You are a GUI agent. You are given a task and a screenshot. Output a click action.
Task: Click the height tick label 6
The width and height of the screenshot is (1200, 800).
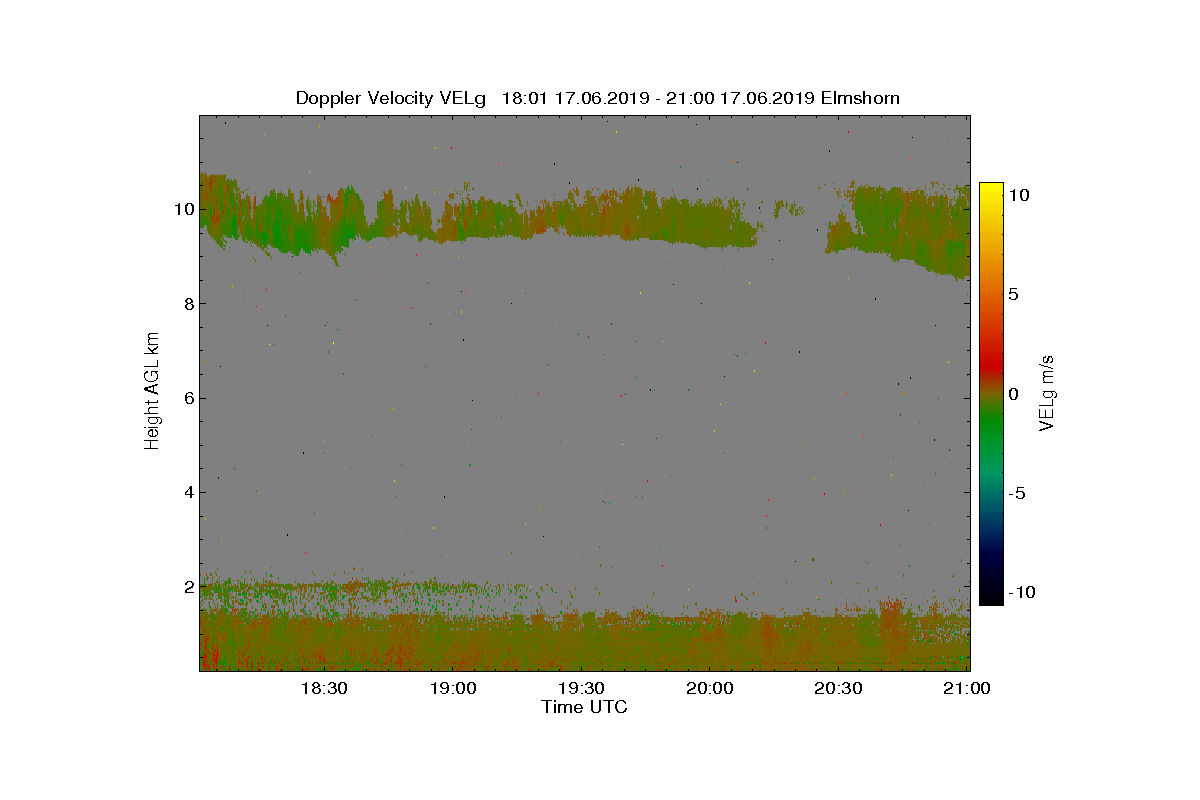[x=187, y=398]
